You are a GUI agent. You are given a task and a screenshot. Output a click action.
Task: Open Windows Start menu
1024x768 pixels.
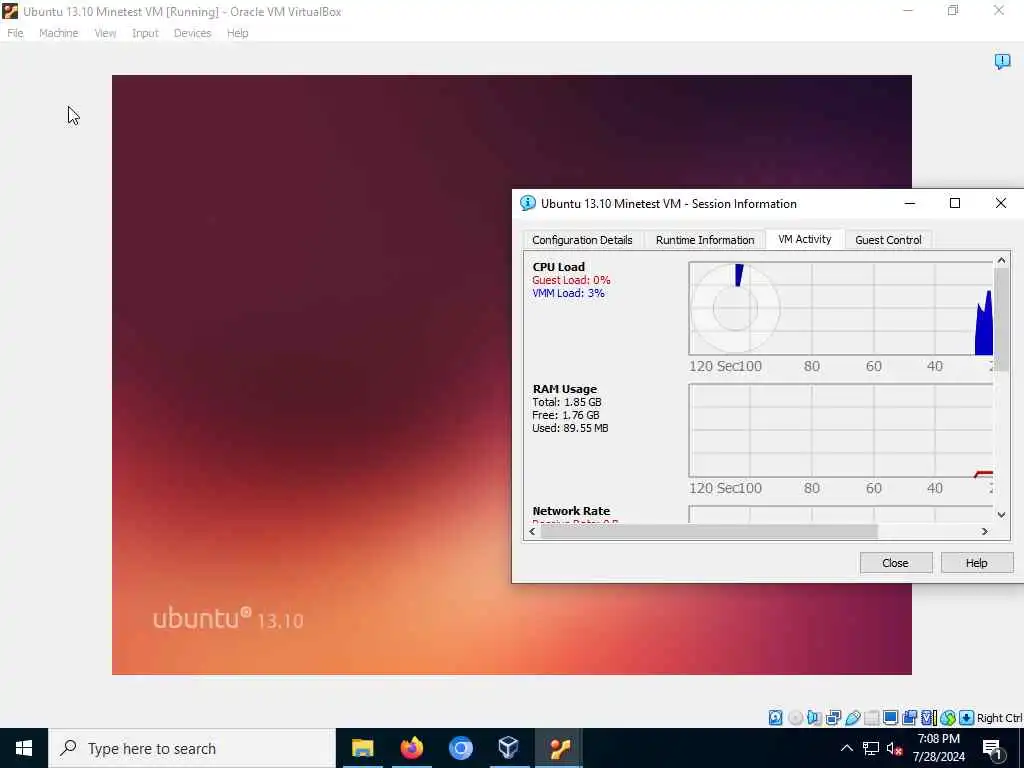(24, 748)
